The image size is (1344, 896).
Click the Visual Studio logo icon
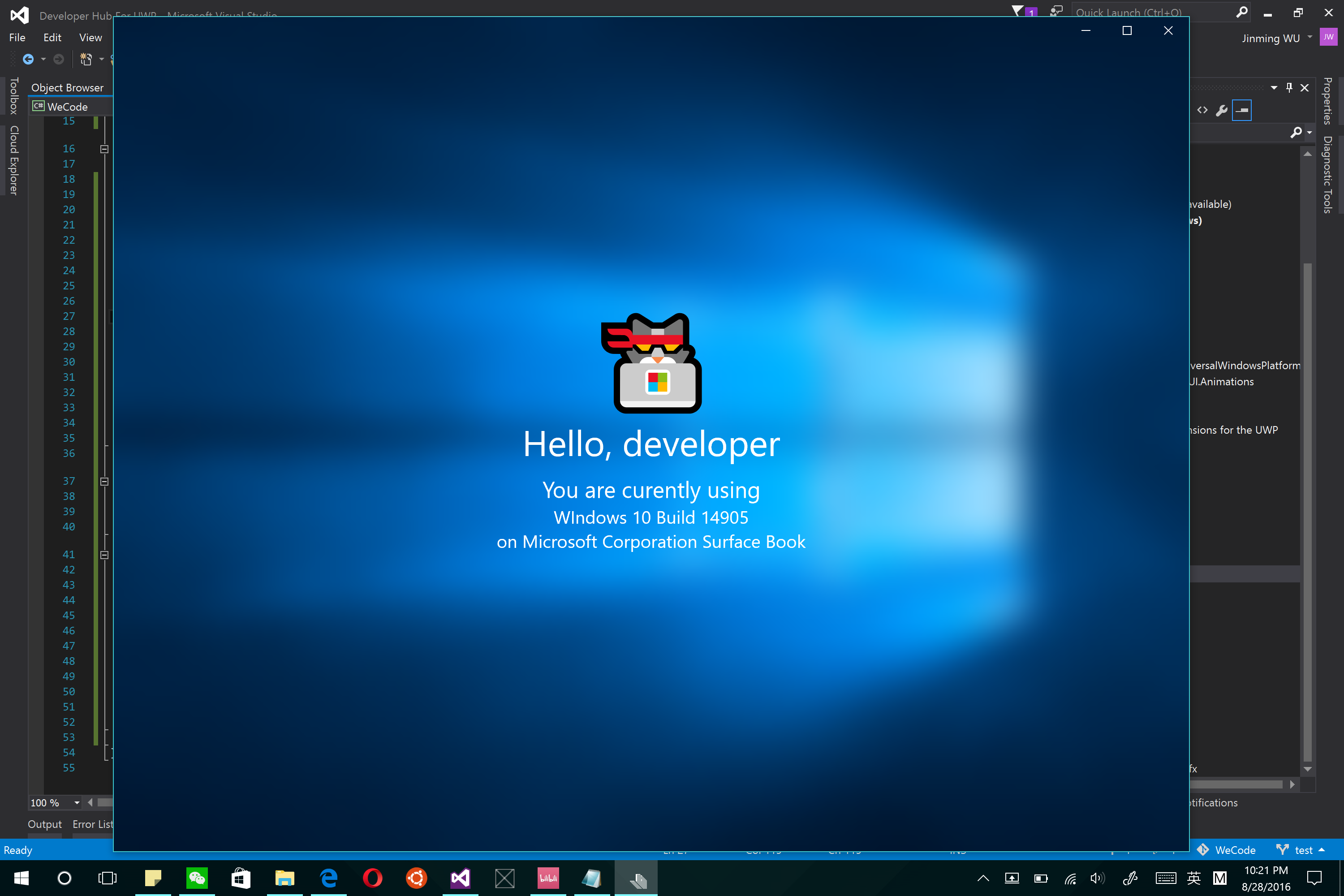point(19,15)
